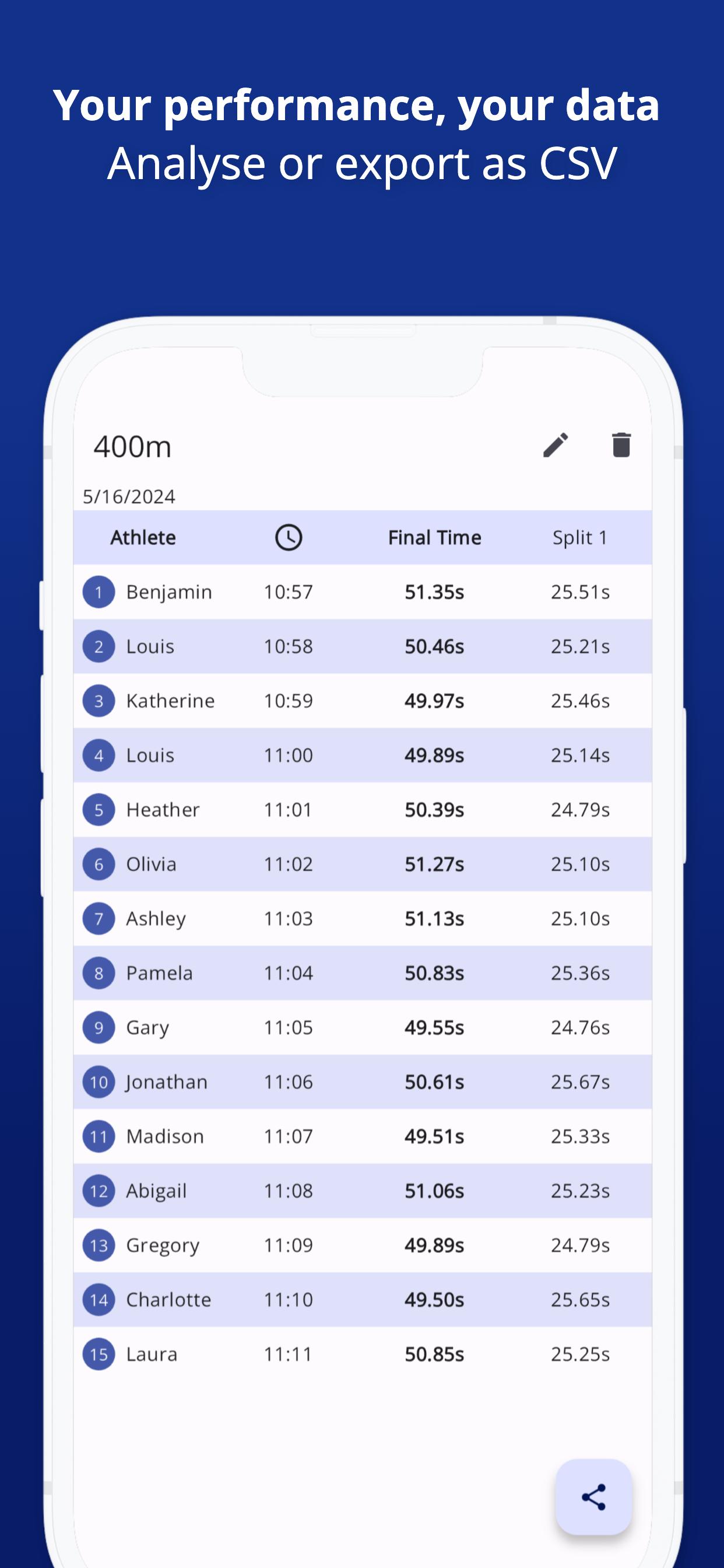Select Abigail's athlete name

pos(156,1191)
